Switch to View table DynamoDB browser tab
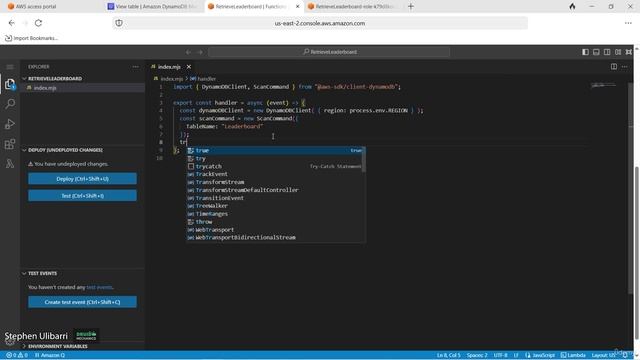The height and width of the screenshot is (360, 640). 153,7
